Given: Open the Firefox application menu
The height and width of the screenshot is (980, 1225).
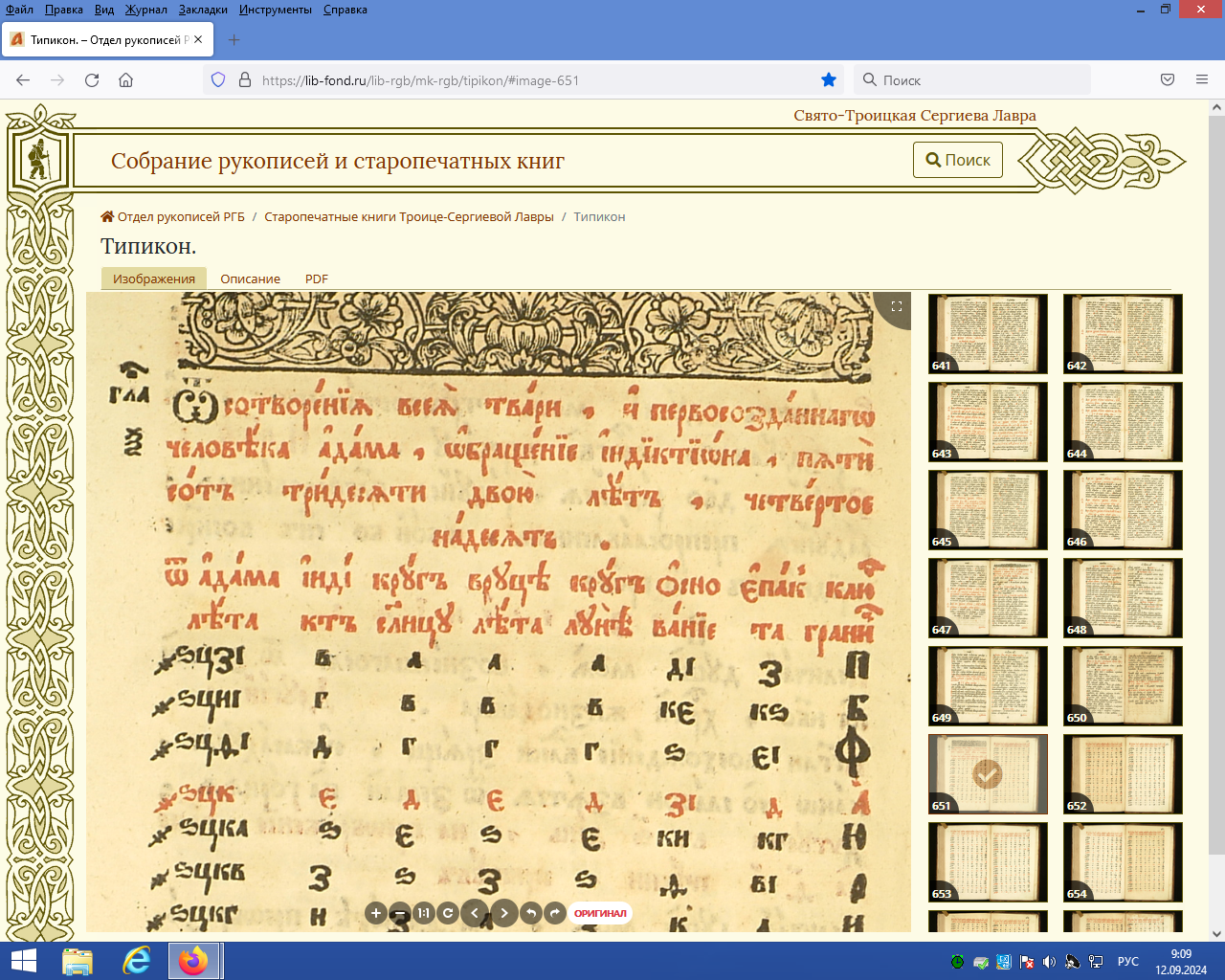Looking at the screenshot, I should 1202,80.
